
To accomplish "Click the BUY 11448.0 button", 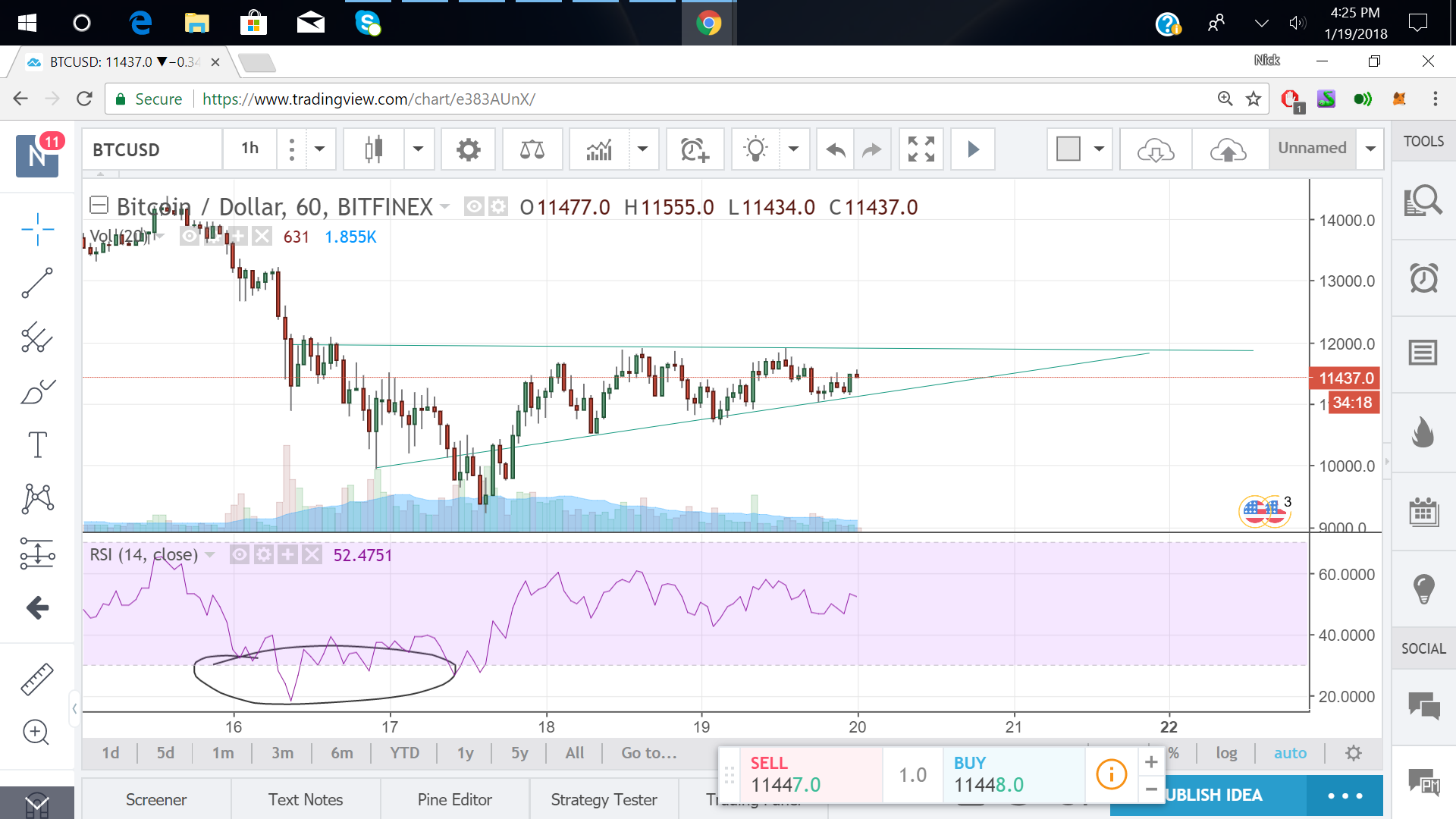I will pos(1014,774).
